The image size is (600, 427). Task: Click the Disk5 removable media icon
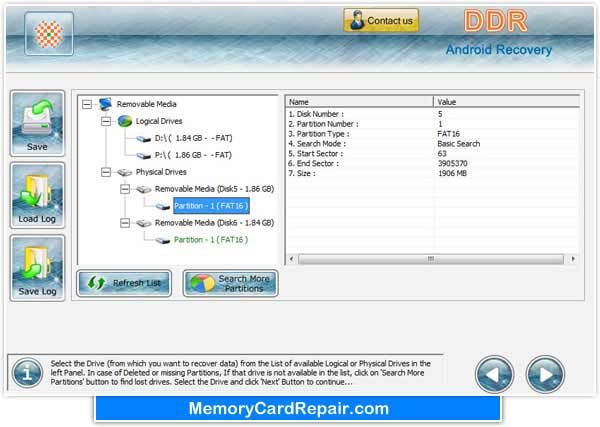(144, 189)
